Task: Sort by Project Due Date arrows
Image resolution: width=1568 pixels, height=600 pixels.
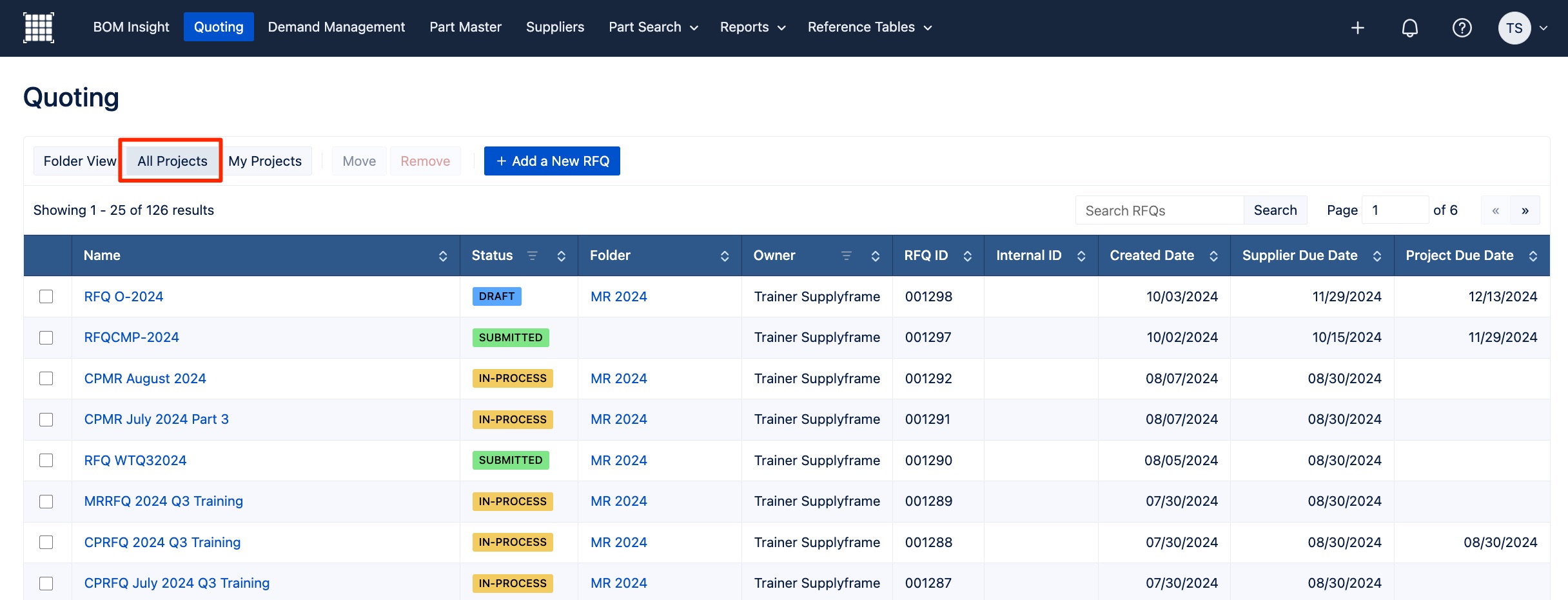Action: [x=1533, y=256]
